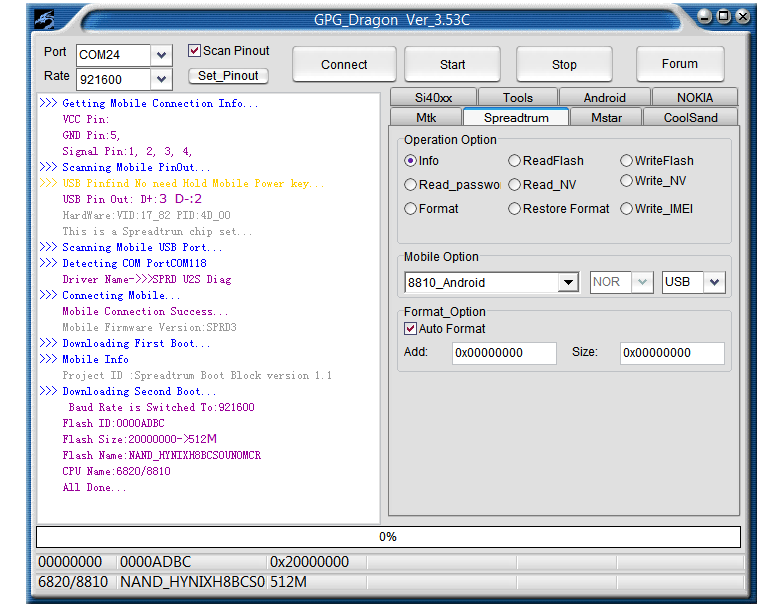This screenshot has height=614, width=768.
Task: Click the Set_Pinout button
Action: click(x=228, y=76)
